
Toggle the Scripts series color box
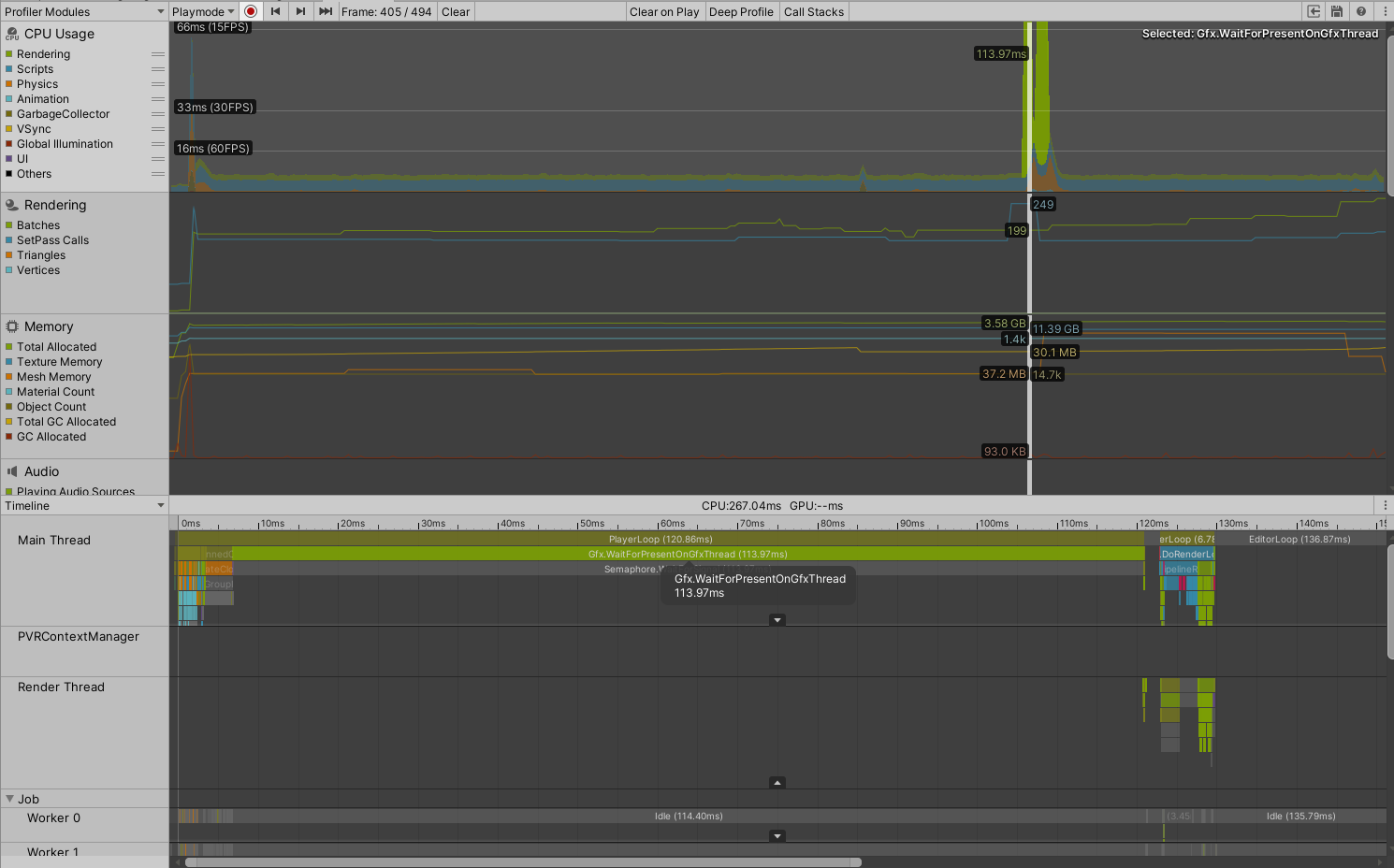(x=8, y=69)
